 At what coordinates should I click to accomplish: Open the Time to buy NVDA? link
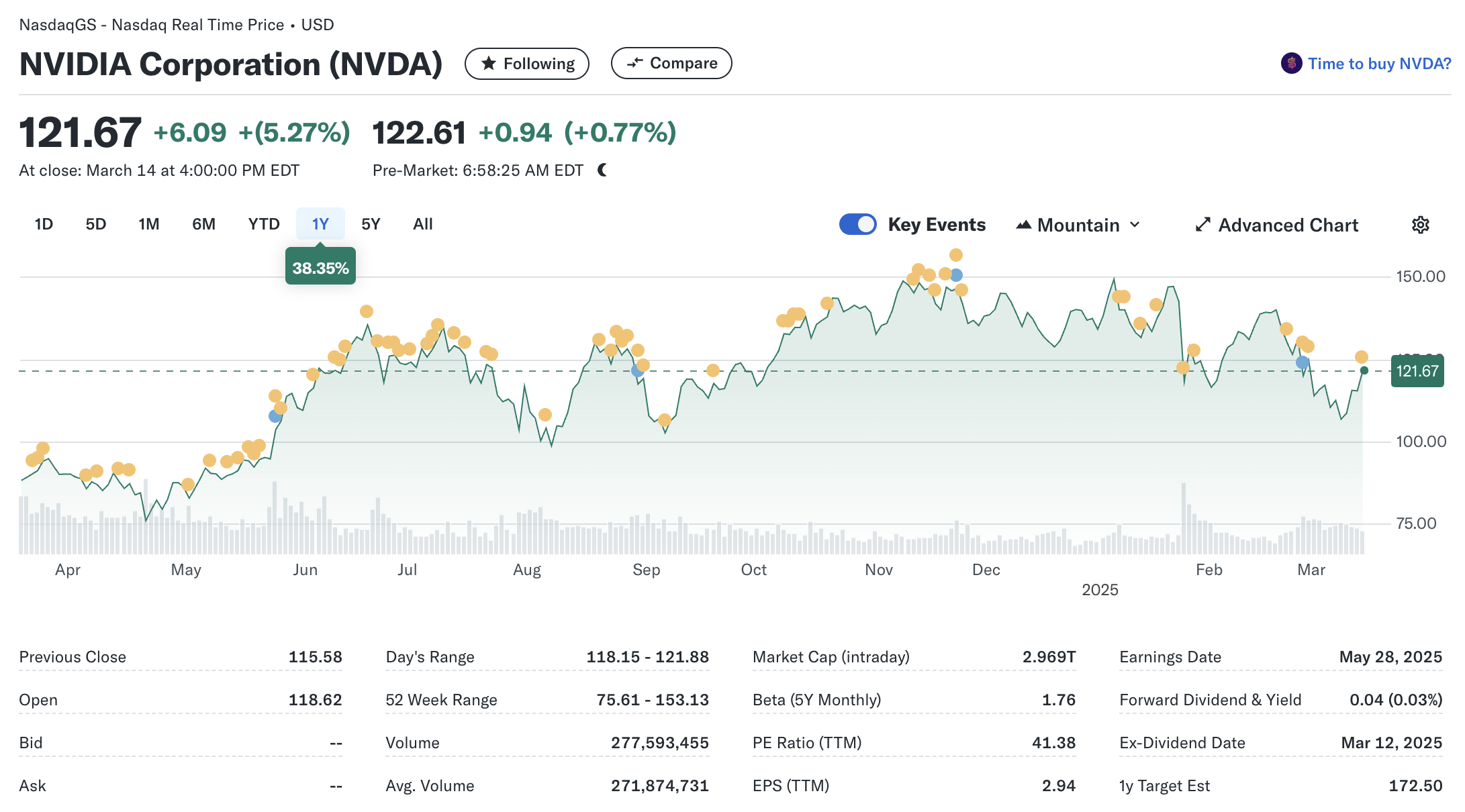(x=1379, y=64)
